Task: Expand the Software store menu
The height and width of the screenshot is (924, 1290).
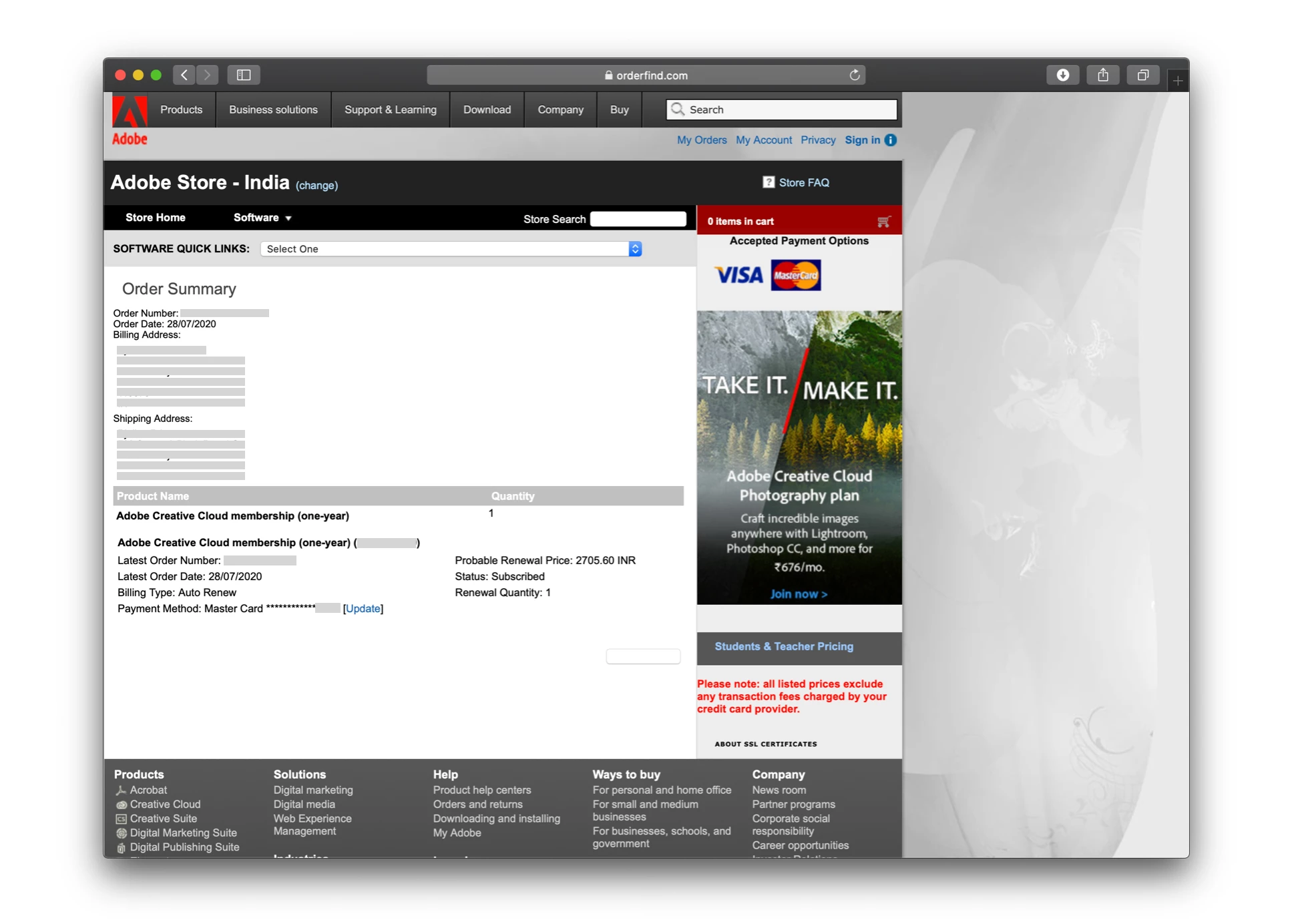Action: coord(262,218)
